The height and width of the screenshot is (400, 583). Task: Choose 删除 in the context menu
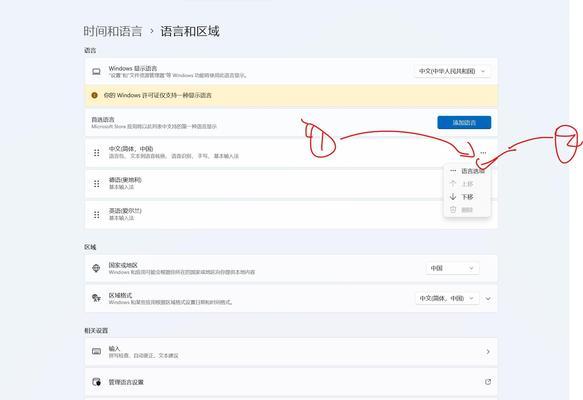pyautogui.click(x=467, y=210)
